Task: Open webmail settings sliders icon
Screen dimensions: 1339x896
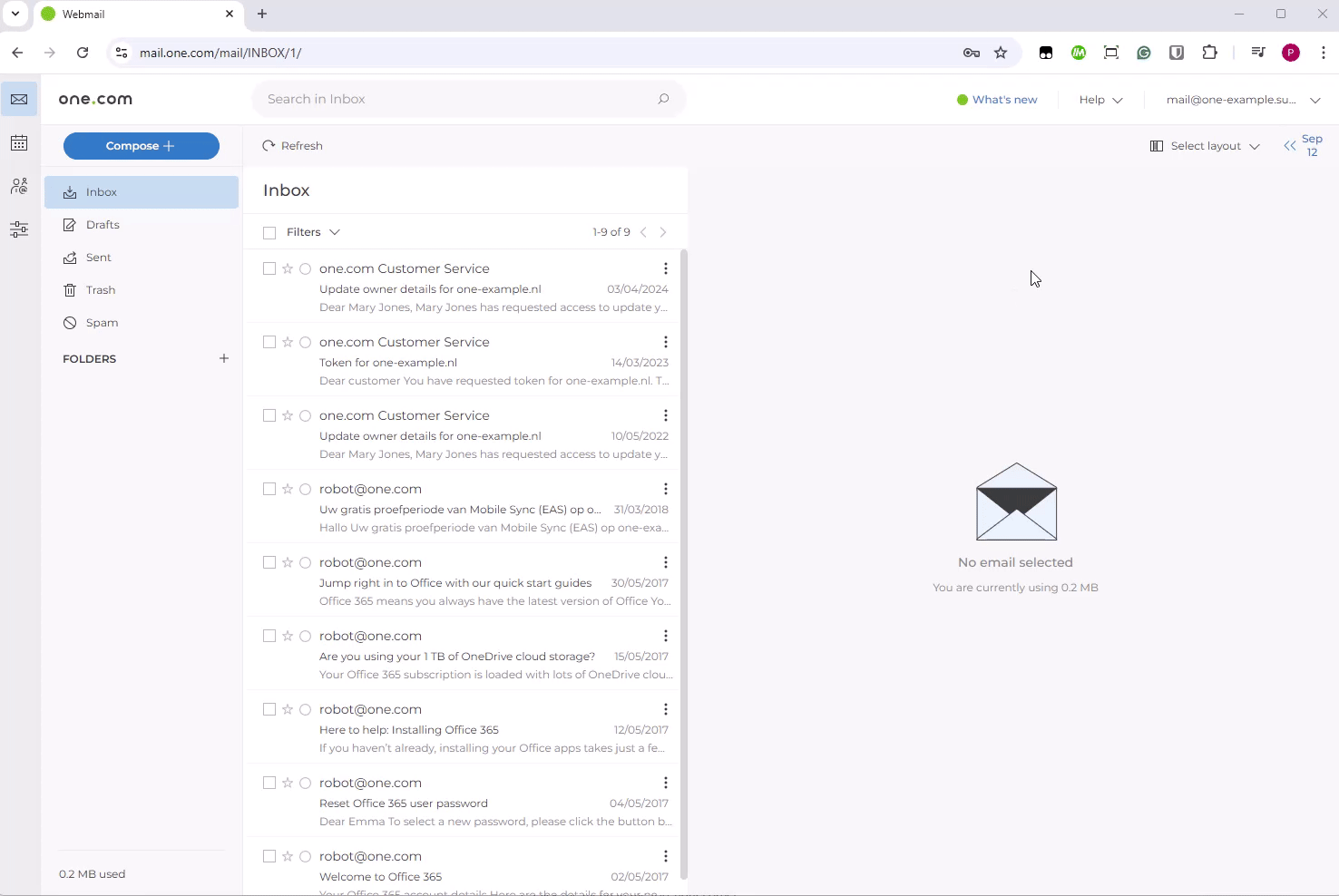Action: [19, 229]
